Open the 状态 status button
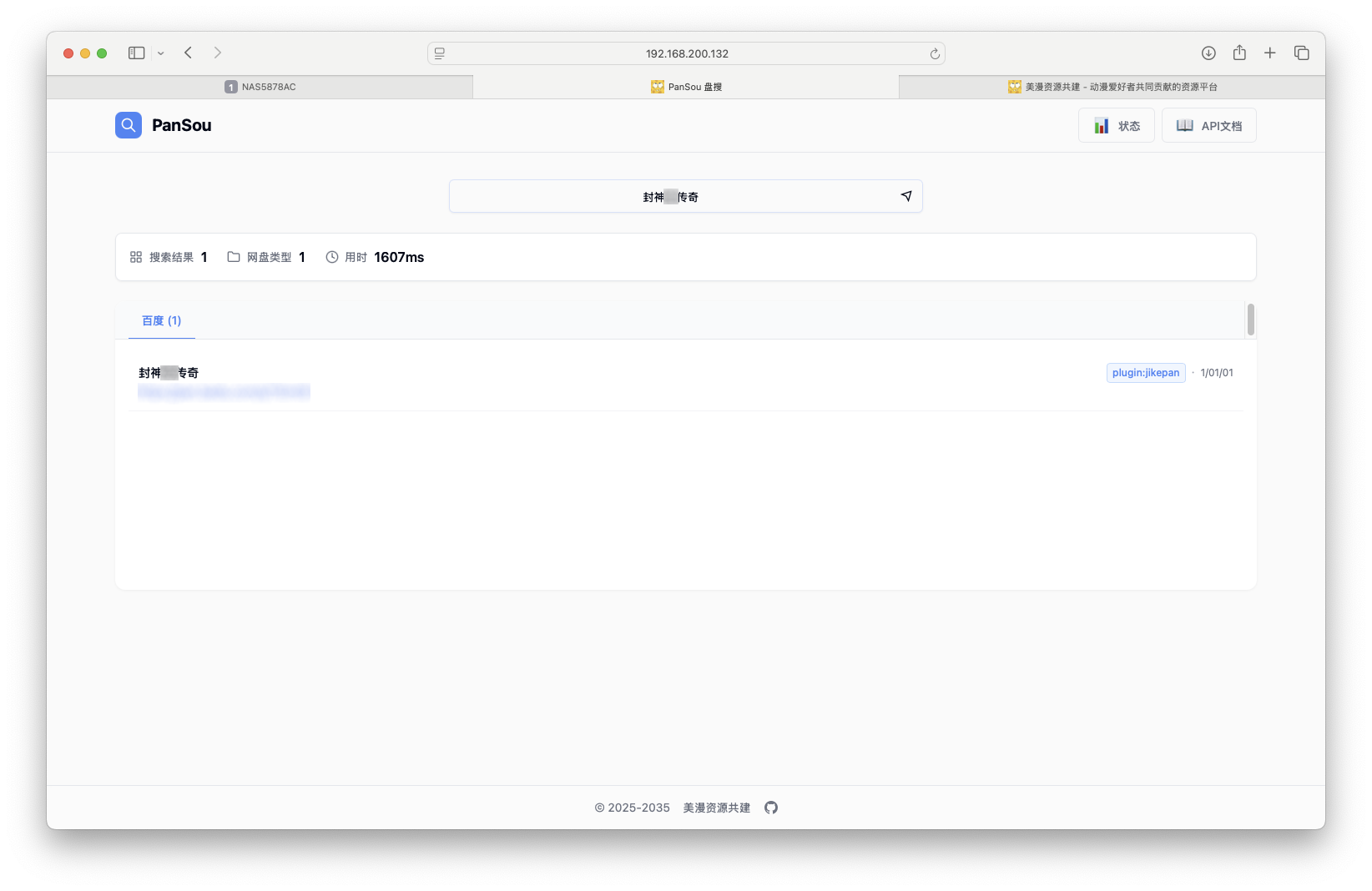This screenshot has height=891, width=1372. (x=1116, y=125)
